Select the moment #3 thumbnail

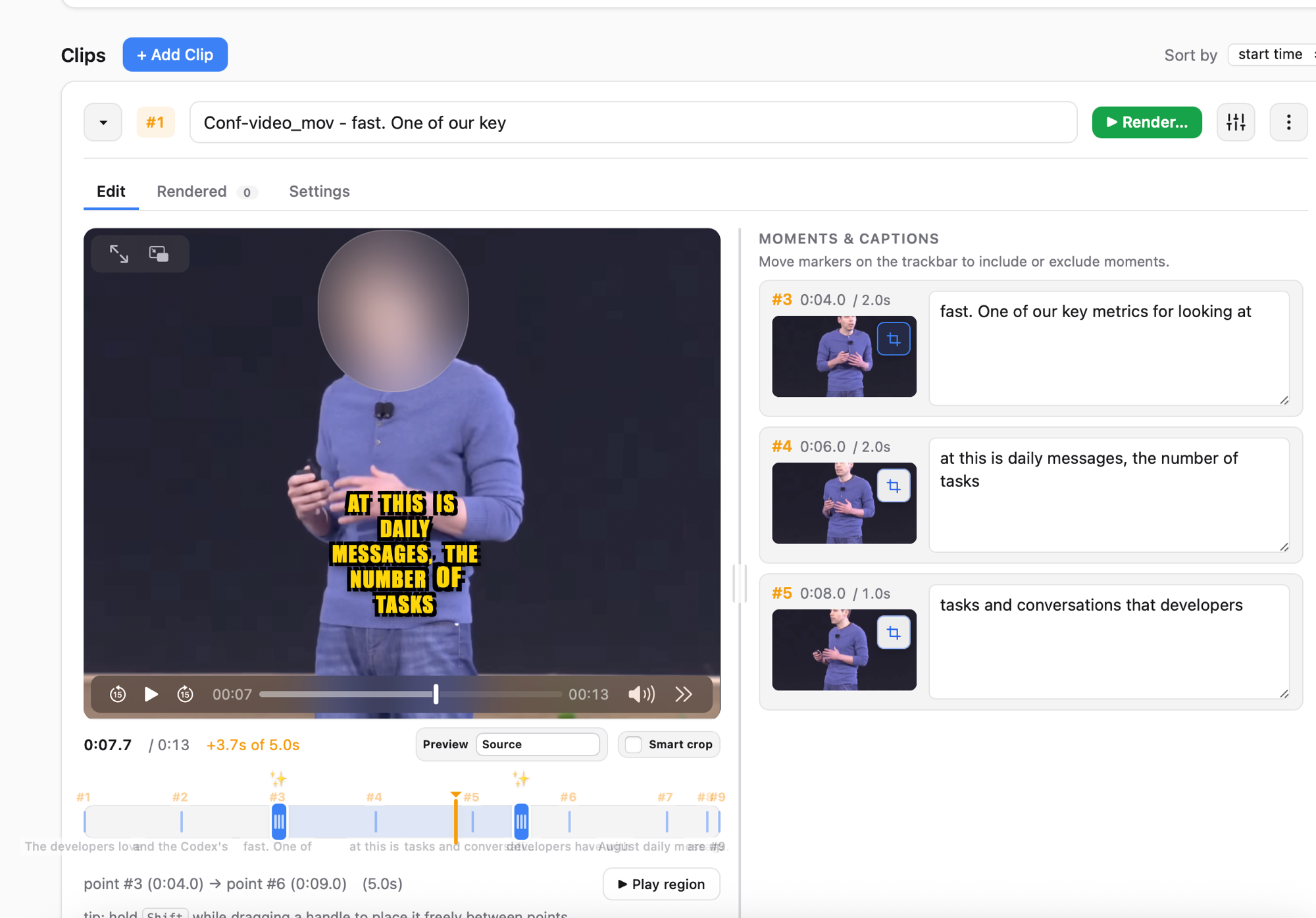tap(844, 356)
